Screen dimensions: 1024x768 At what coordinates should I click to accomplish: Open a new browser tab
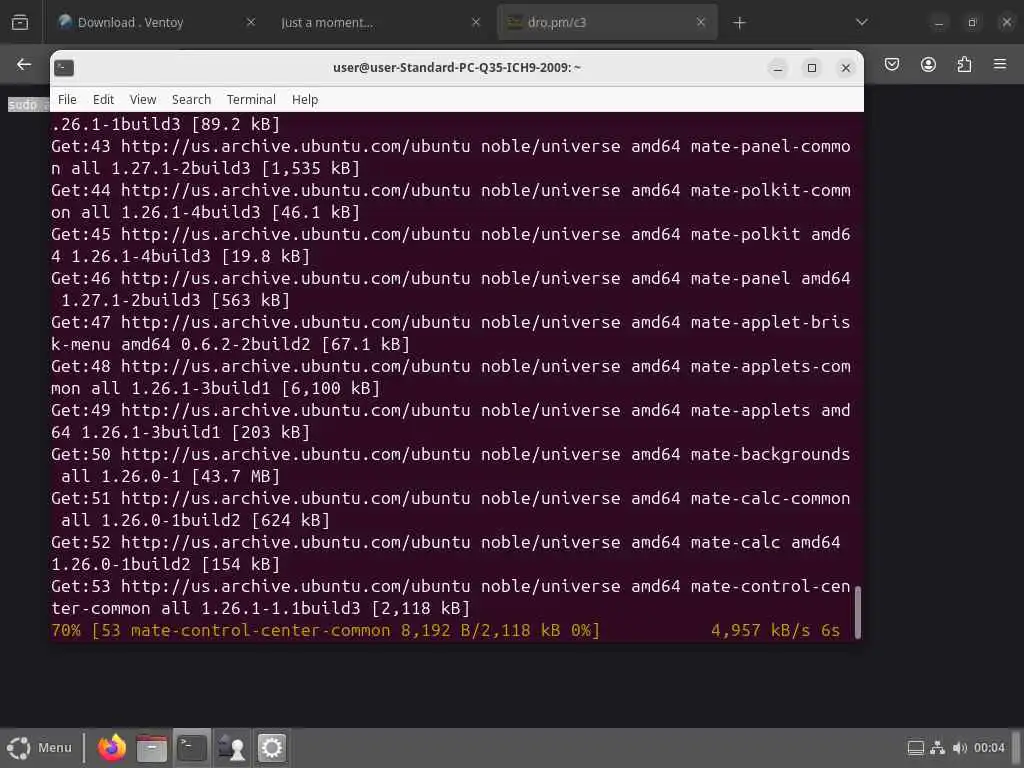pyautogui.click(x=739, y=23)
